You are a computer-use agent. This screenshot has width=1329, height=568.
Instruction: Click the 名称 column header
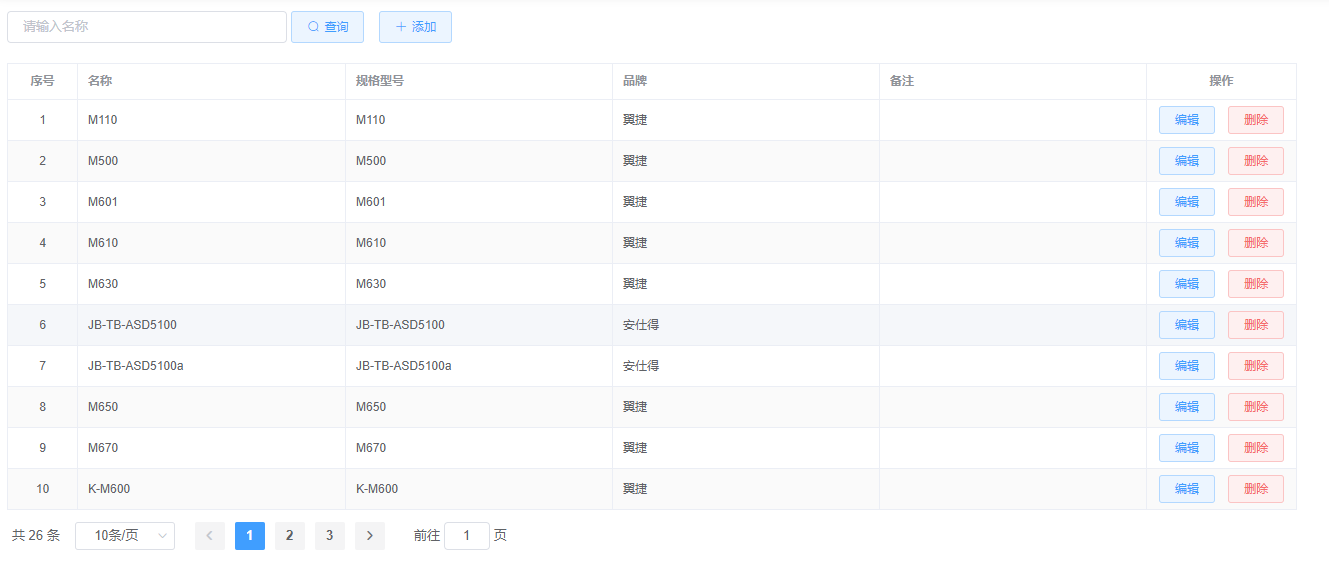tap(100, 81)
